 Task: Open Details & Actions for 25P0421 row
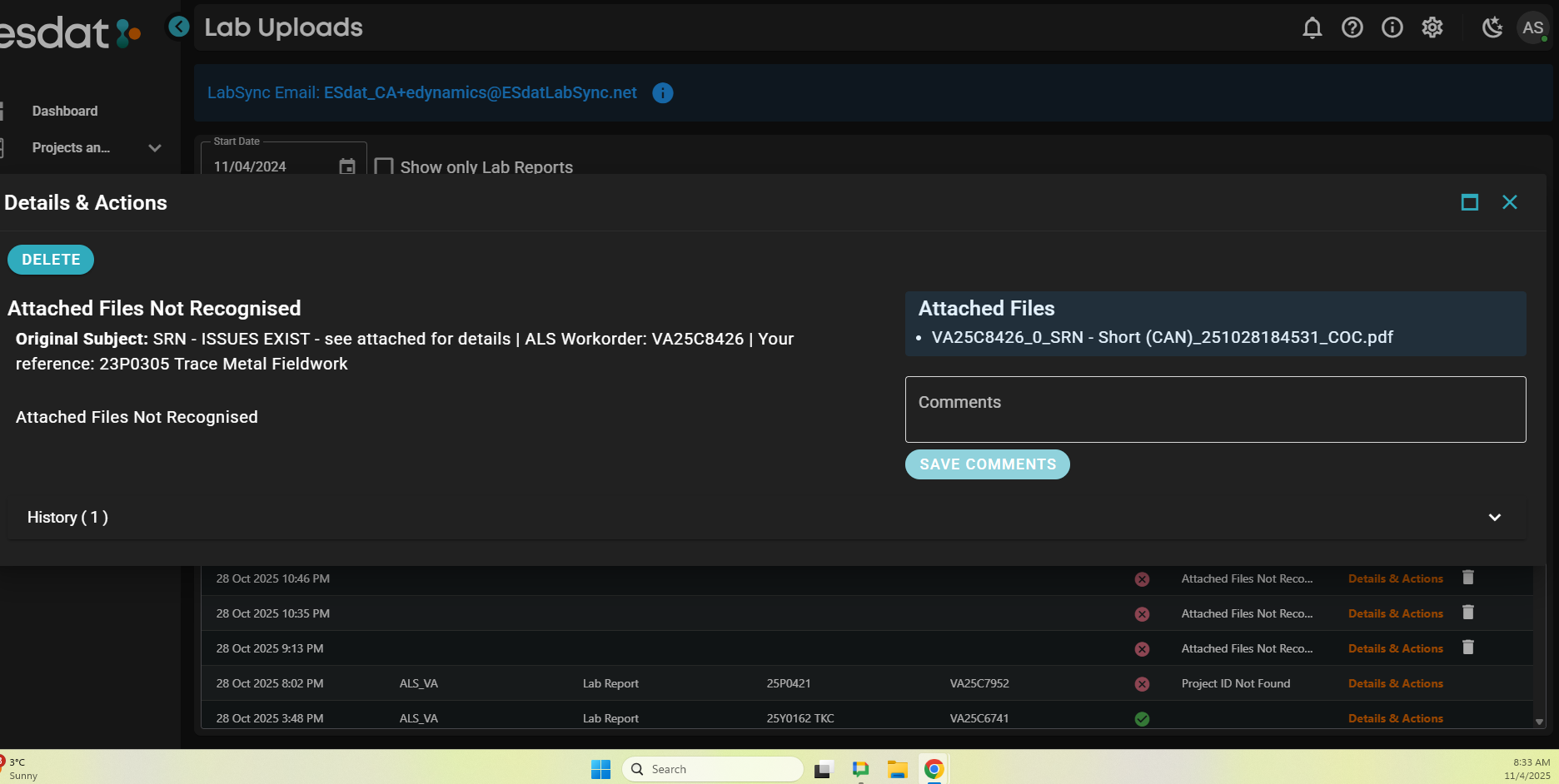point(1395,684)
